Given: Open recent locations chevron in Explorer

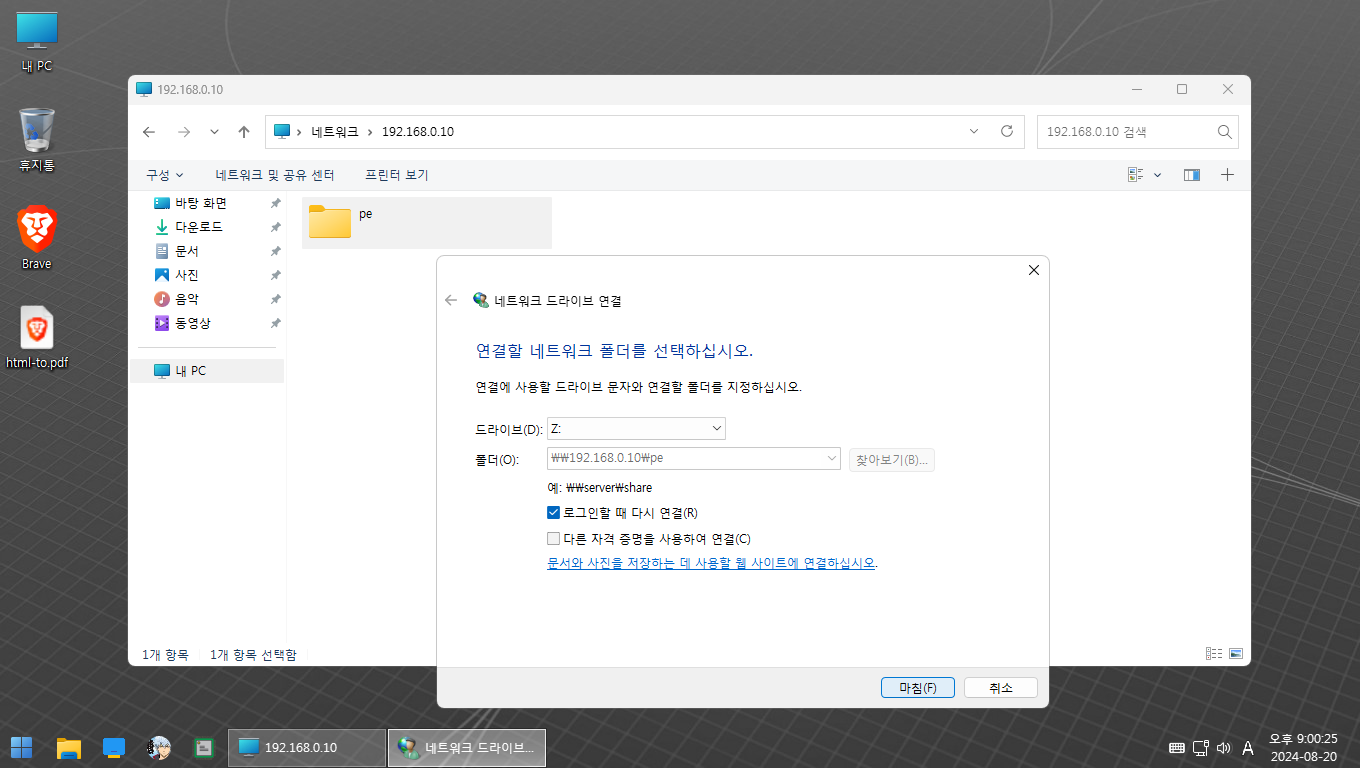Looking at the screenshot, I should click(x=214, y=131).
